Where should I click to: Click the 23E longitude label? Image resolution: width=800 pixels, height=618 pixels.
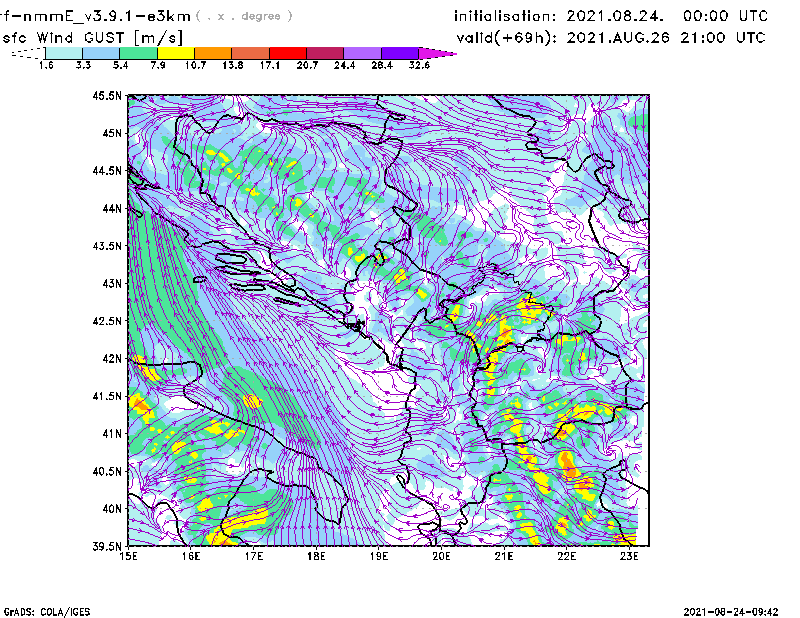coord(629,556)
